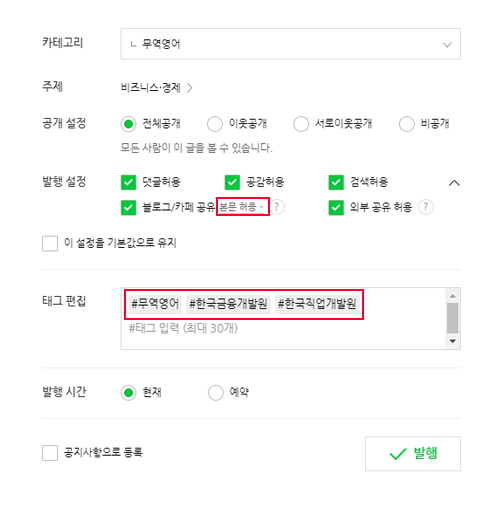This screenshot has width=504, height=505.
Task: Collapse 발행 설정 with the up chevron
Action: [x=454, y=183]
